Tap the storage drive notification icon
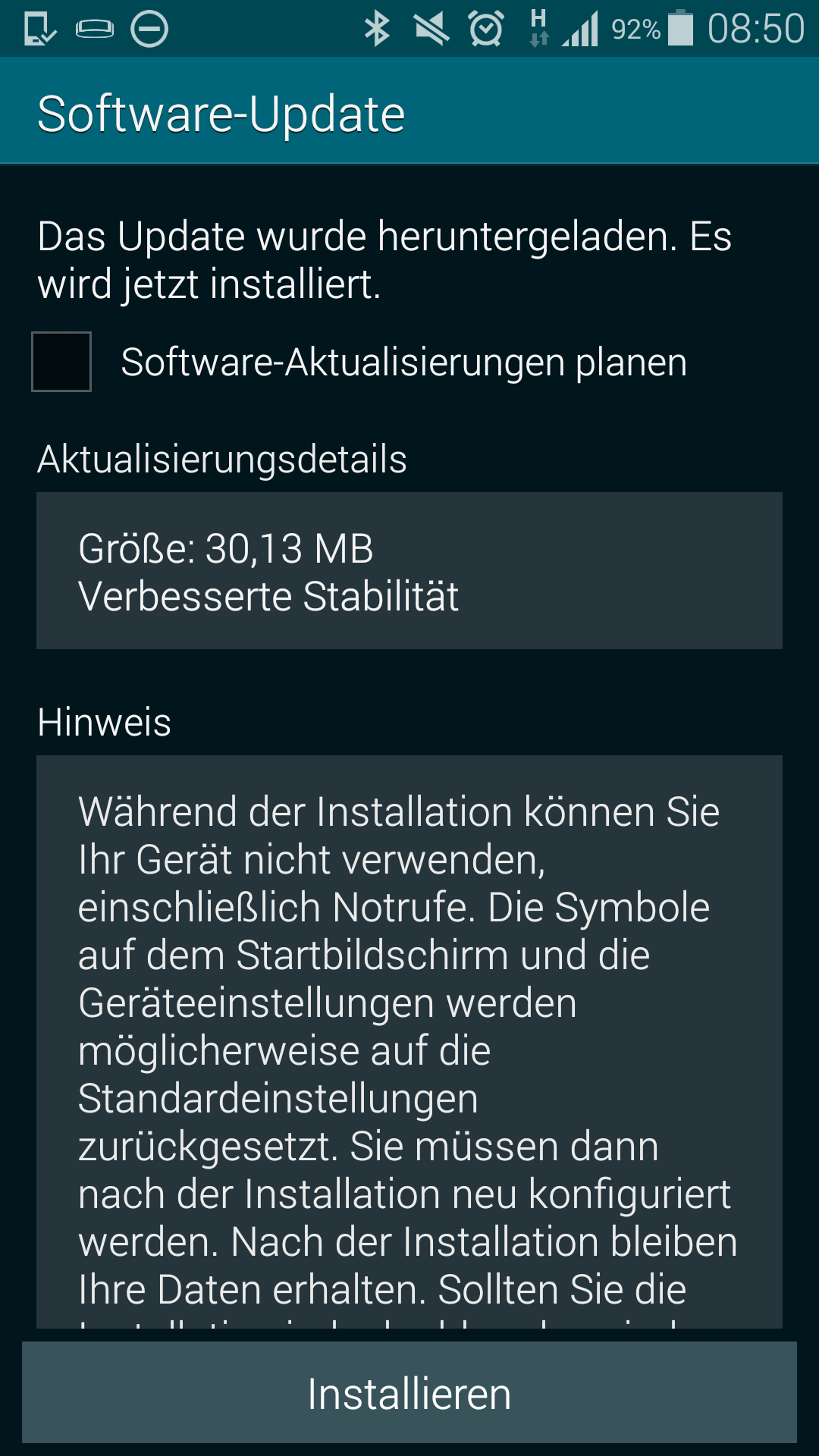This screenshot has width=819, height=1456. (95, 30)
